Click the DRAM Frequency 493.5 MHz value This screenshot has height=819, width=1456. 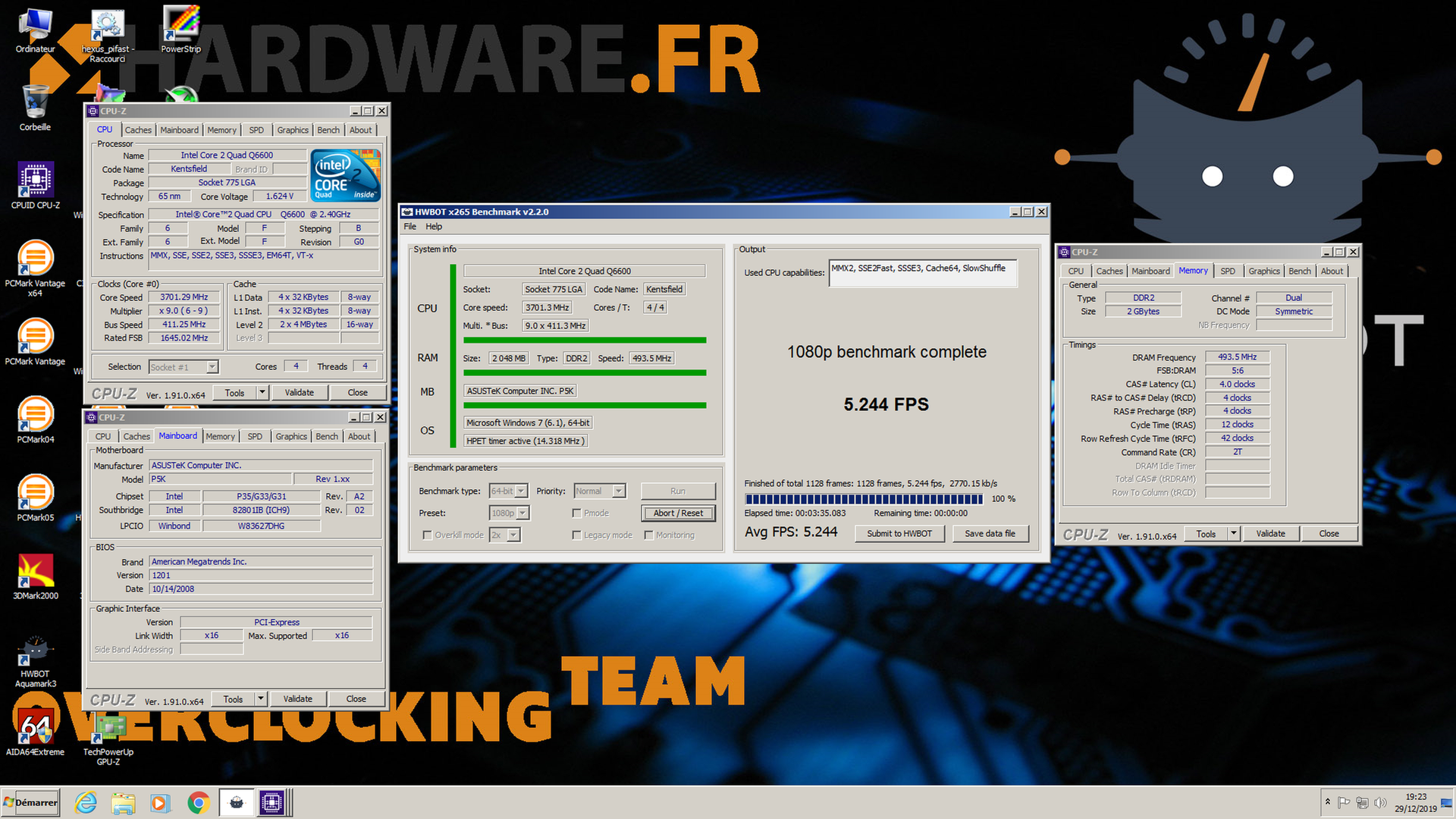point(1237,357)
